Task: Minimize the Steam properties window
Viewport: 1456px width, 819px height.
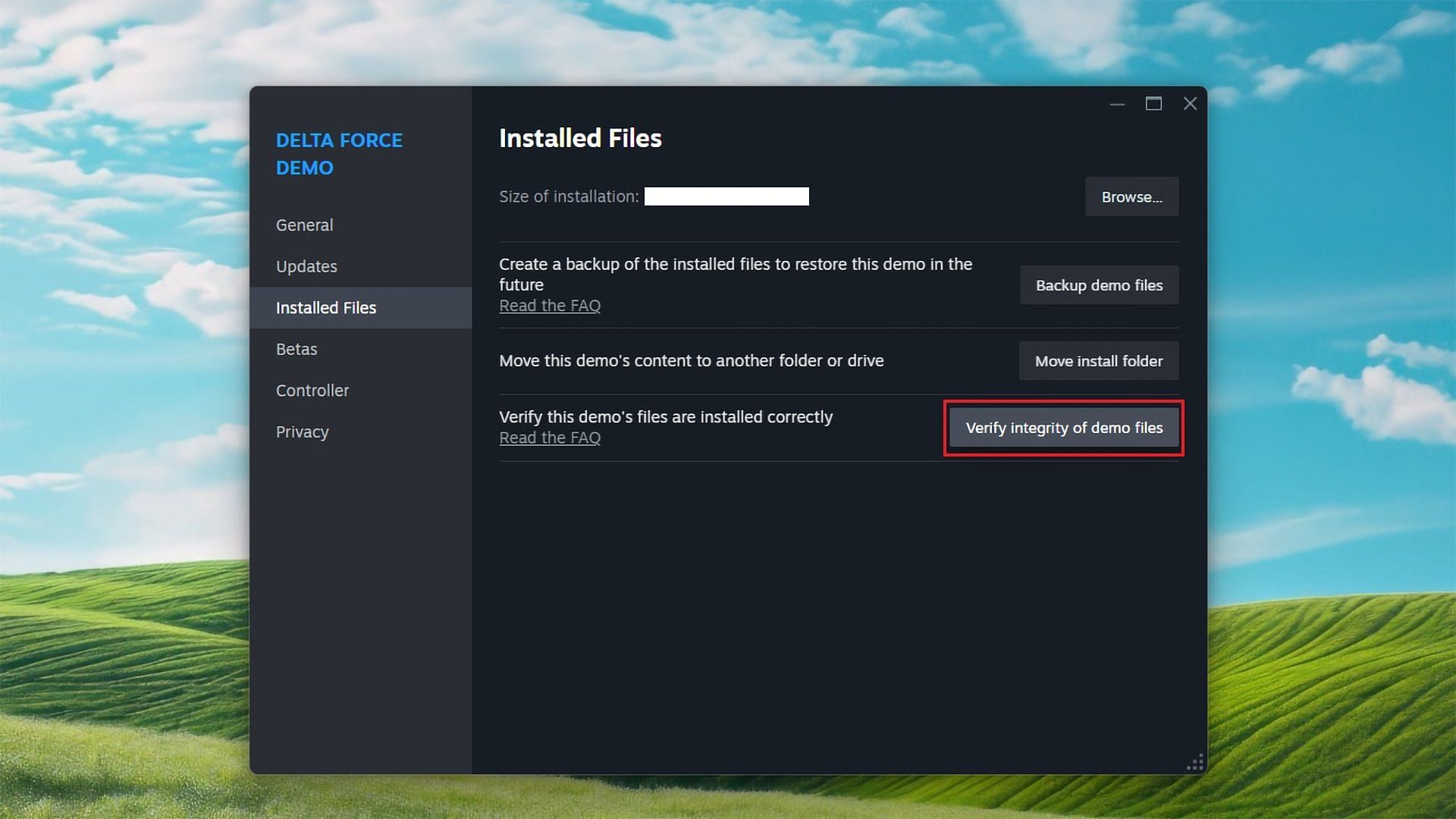Action: pos(1117,104)
